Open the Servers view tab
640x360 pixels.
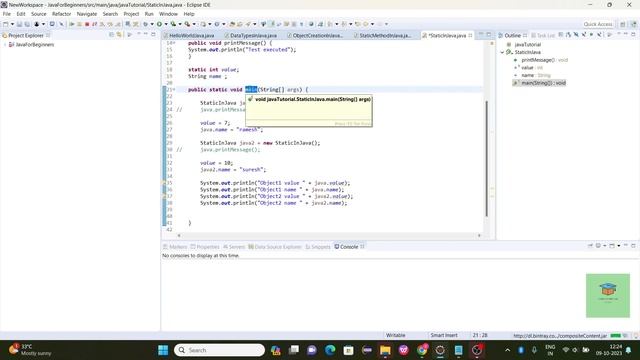234,247
